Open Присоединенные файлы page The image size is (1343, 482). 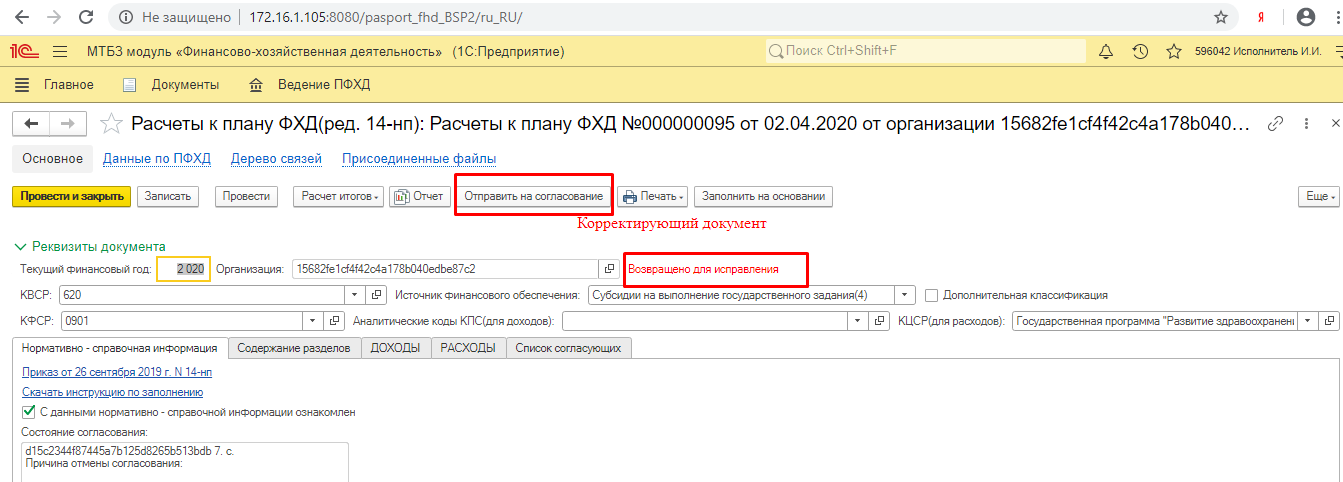click(x=419, y=158)
